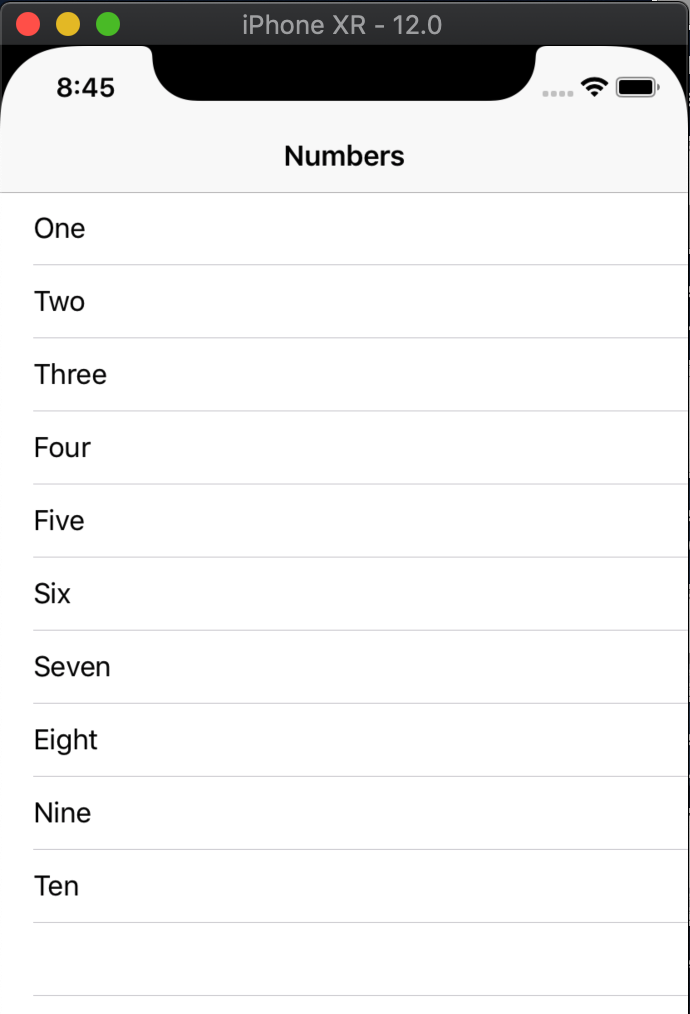
Task: Tap the empty row below Ten
Action: [x=344, y=959]
